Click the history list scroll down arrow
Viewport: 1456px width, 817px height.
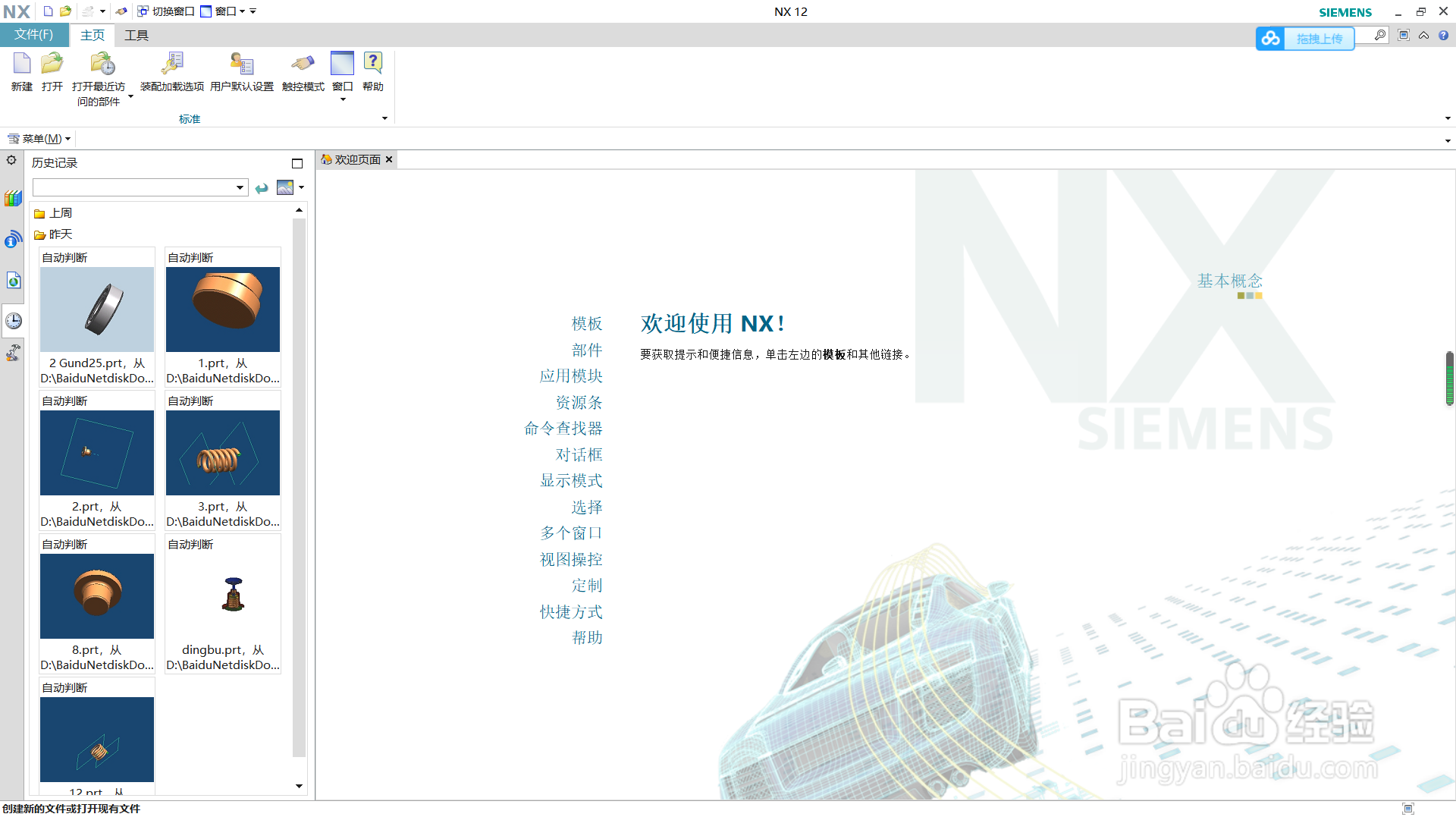pyautogui.click(x=299, y=787)
